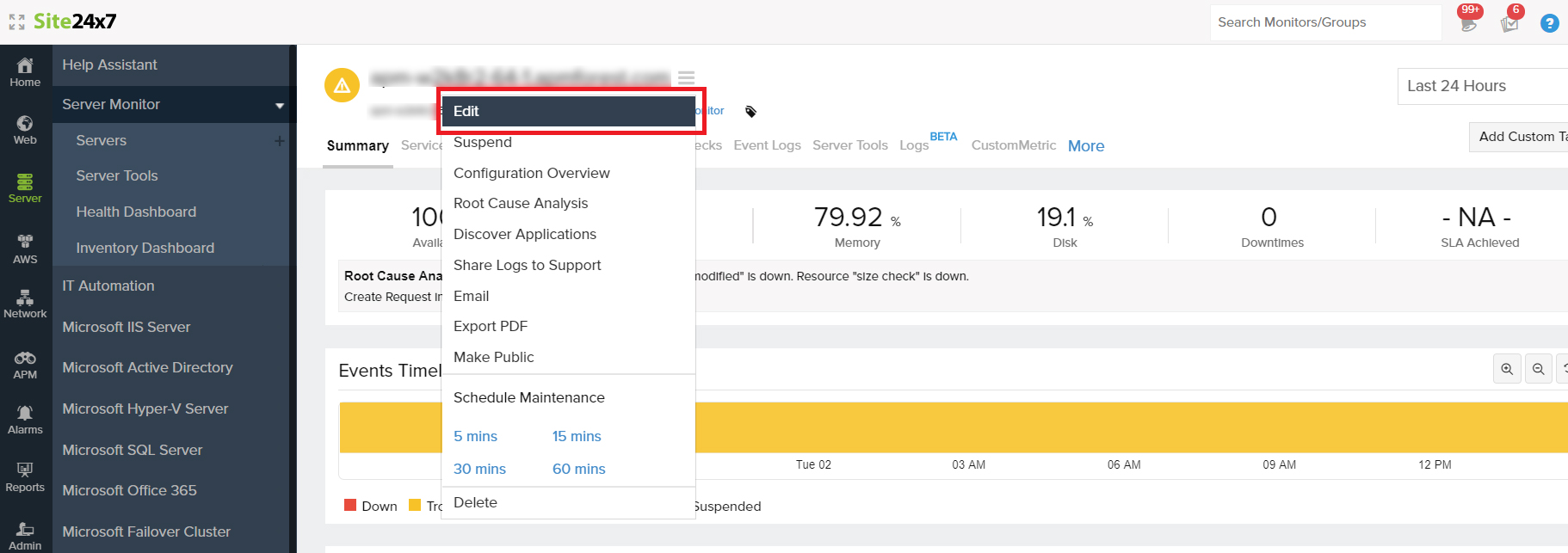Schedule maintenance for 60 mins
Screen dimensions: 1568x553
(579, 469)
